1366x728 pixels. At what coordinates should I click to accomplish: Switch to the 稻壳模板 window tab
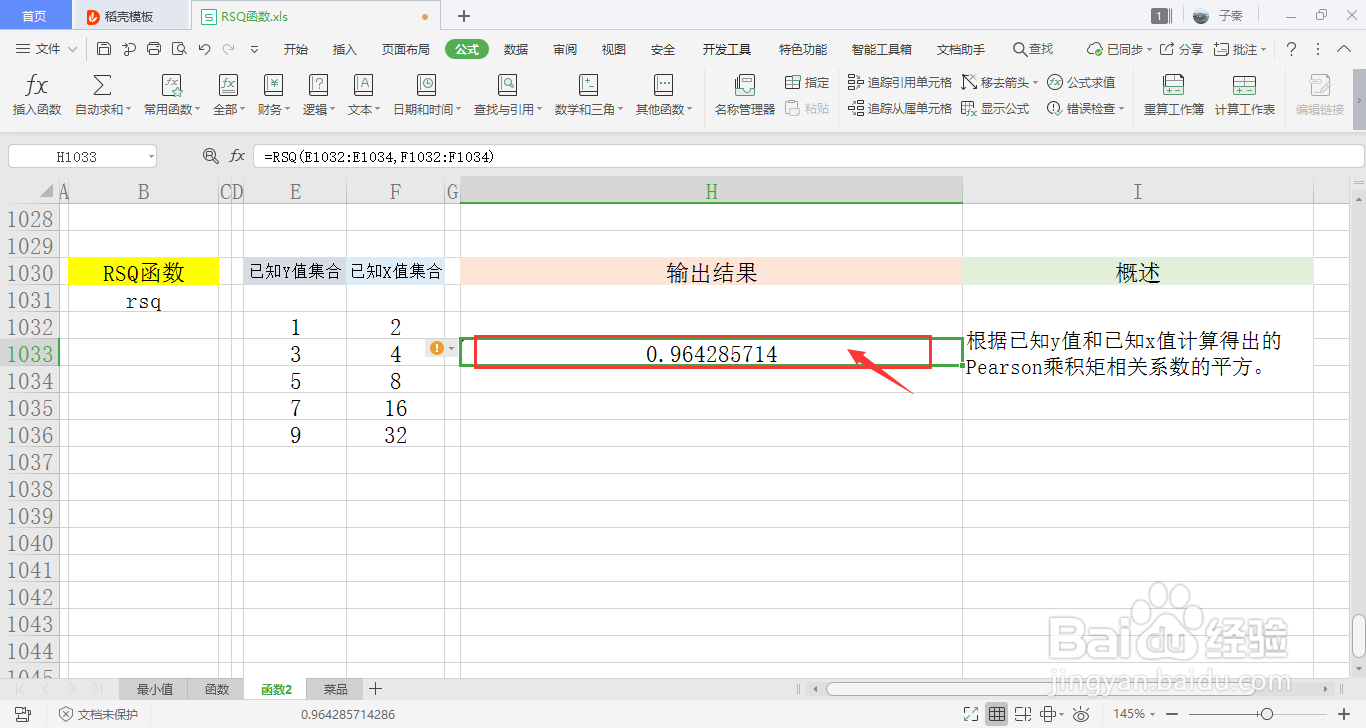pos(131,16)
